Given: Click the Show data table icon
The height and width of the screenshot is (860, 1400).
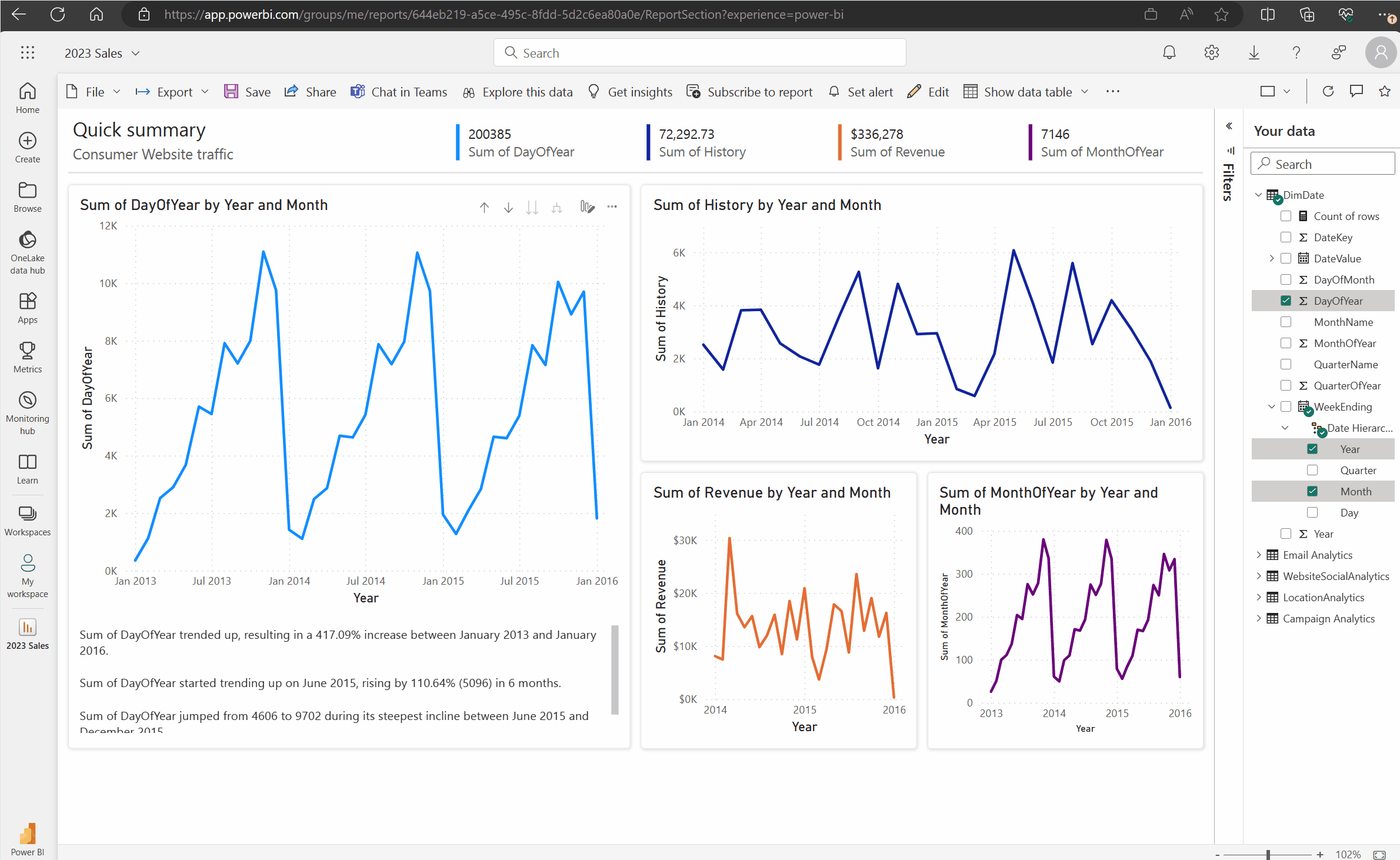Looking at the screenshot, I should tap(969, 92).
